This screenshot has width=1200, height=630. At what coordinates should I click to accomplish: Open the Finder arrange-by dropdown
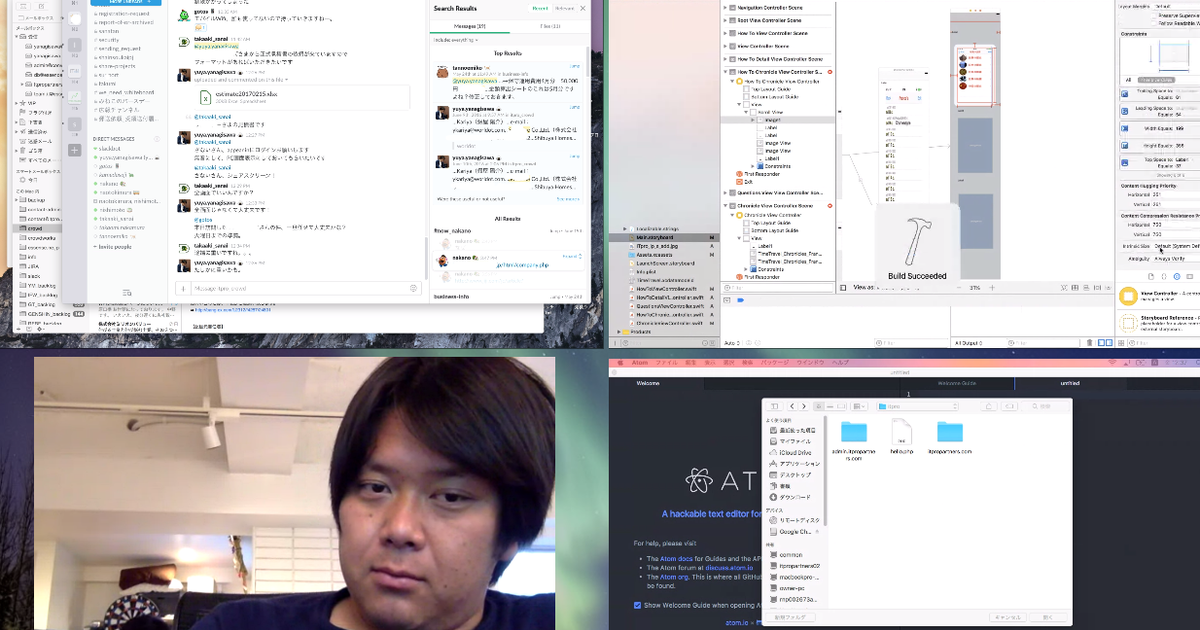coord(860,406)
